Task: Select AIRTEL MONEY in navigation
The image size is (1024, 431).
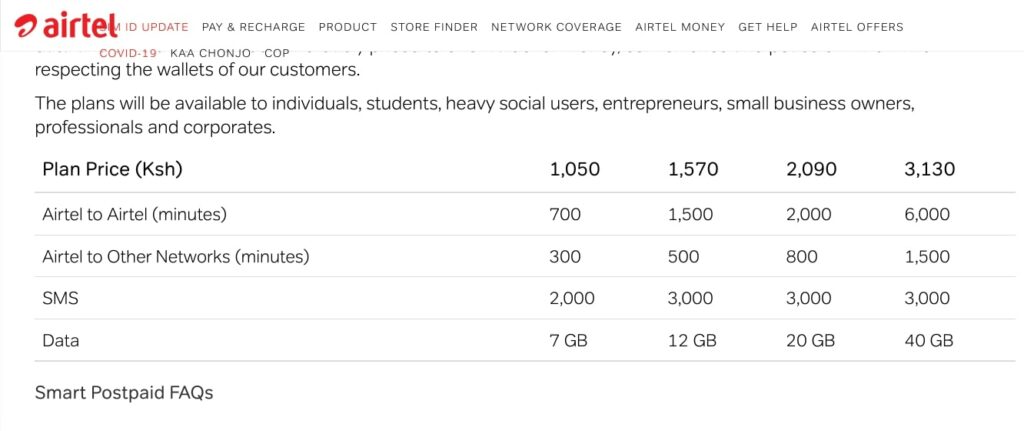Action: point(680,27)
